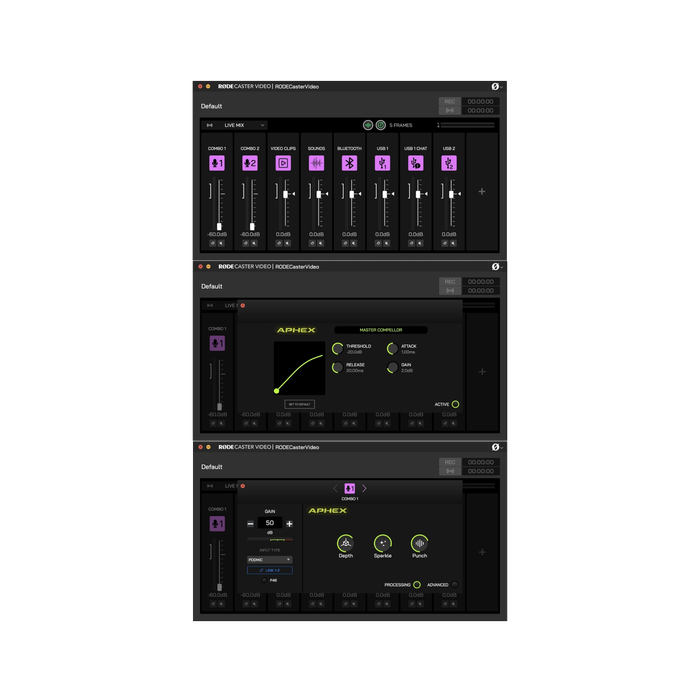This screenshot has width=700, height=700.
Task: Click the plus add-channel icon in the bottom window
Action: click(x=482, y=552)
